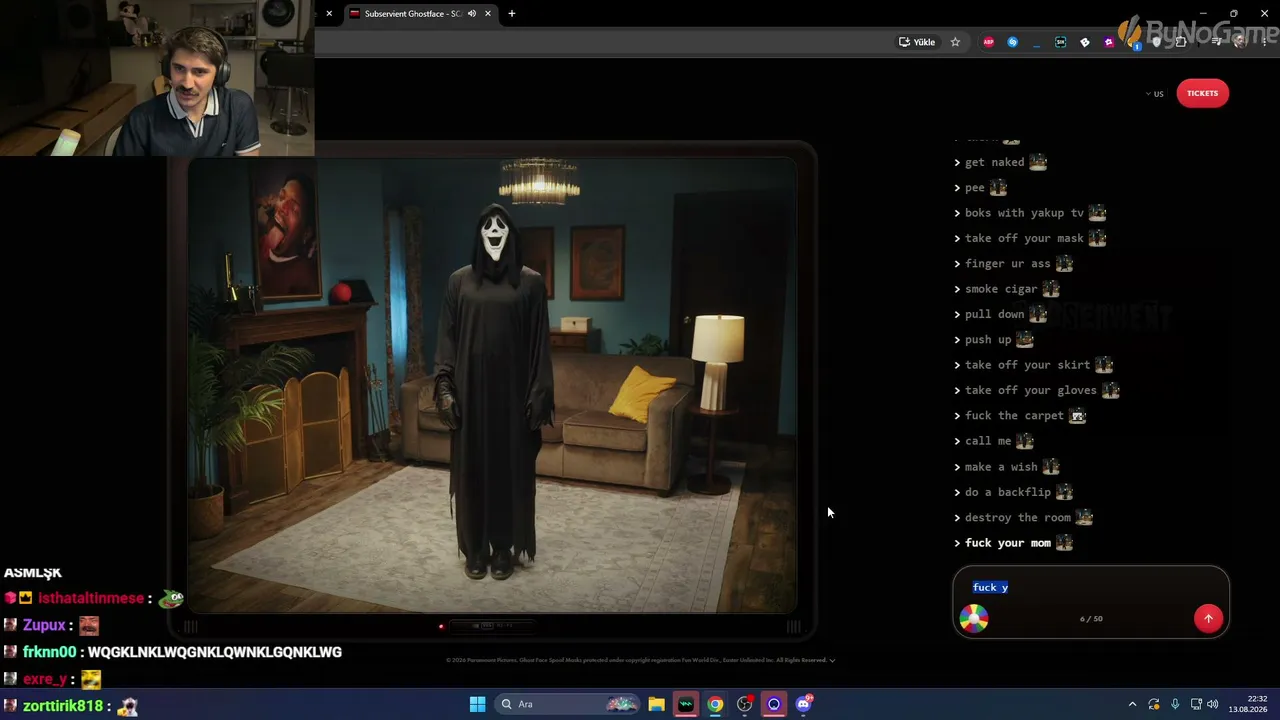Open the thumbnail beside 'take off your mask'

pos(1097,238)
